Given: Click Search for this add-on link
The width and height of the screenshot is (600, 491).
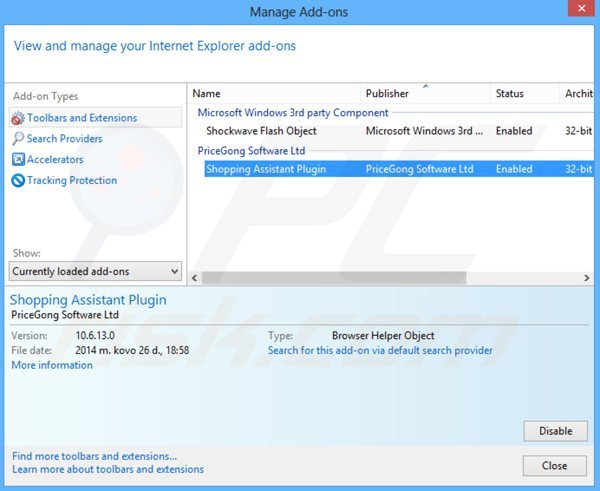Looking at the screenshot, I should click(x=380, y=351).
